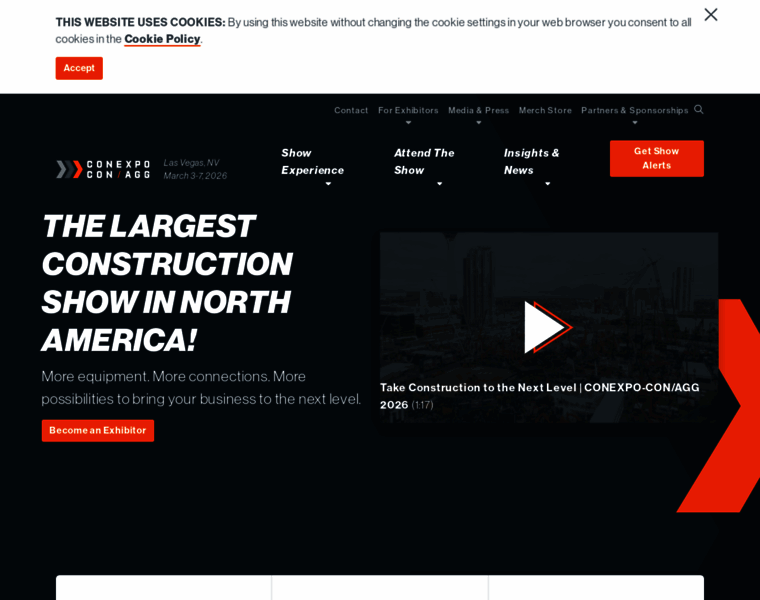This screenshot has width=760, height=600.
Task: Expand the Media & Press dropdown arrow
Action: point(479,123)
